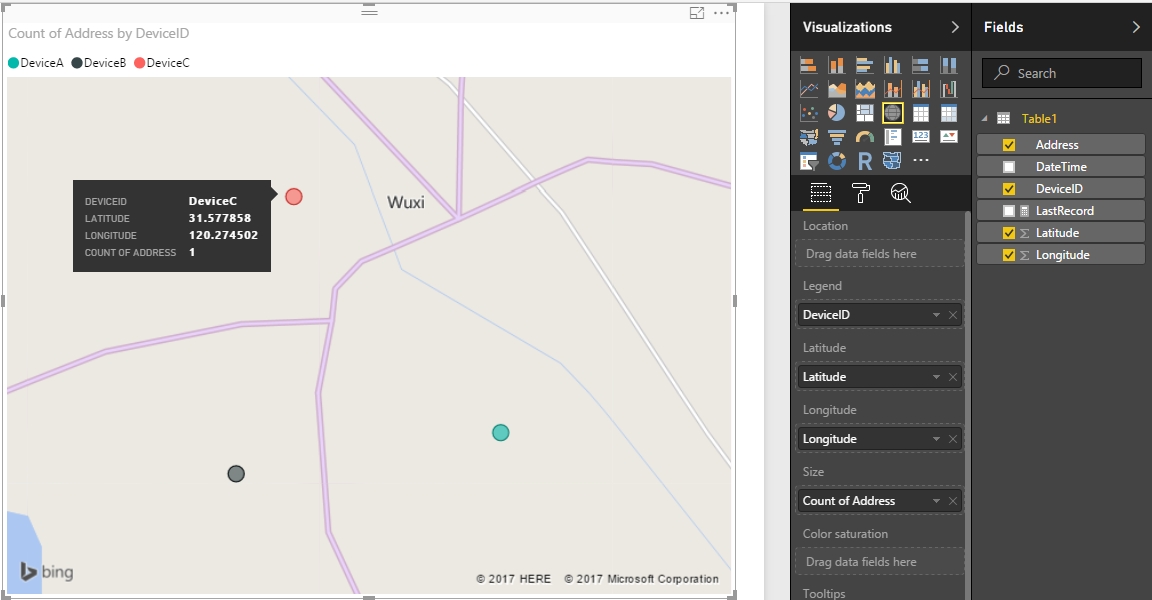Screen dimensions: 1152x600
Task: Open the Longitude field well dropdown arrow
Action: 936,439
